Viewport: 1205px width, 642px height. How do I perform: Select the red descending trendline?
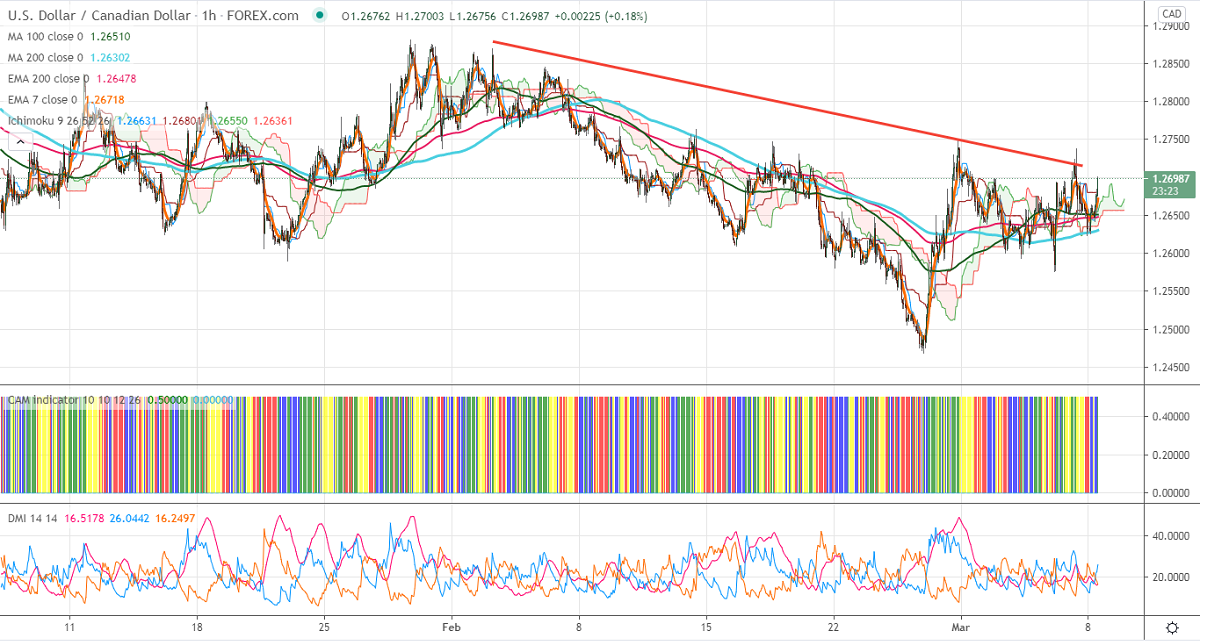tap(788, 104)
